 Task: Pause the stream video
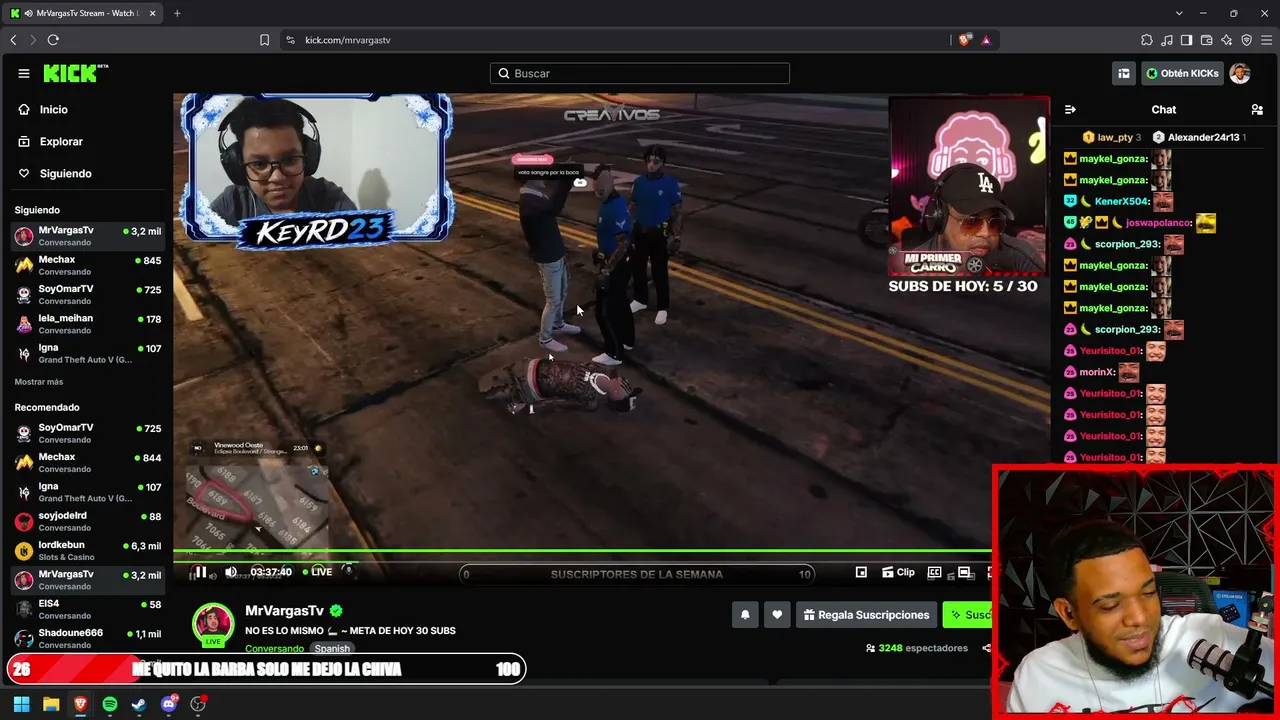tap(200, 572)
